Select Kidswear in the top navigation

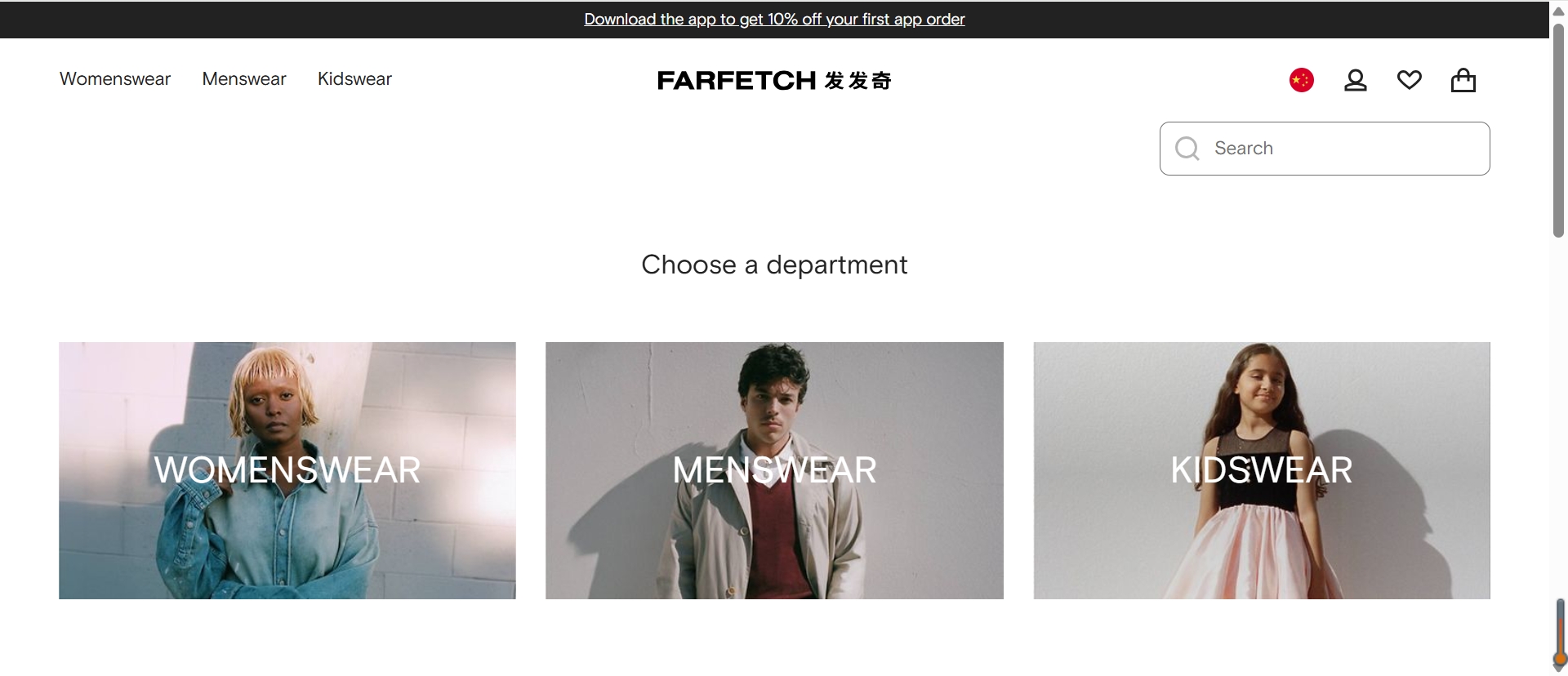click(x=354, y=79)
